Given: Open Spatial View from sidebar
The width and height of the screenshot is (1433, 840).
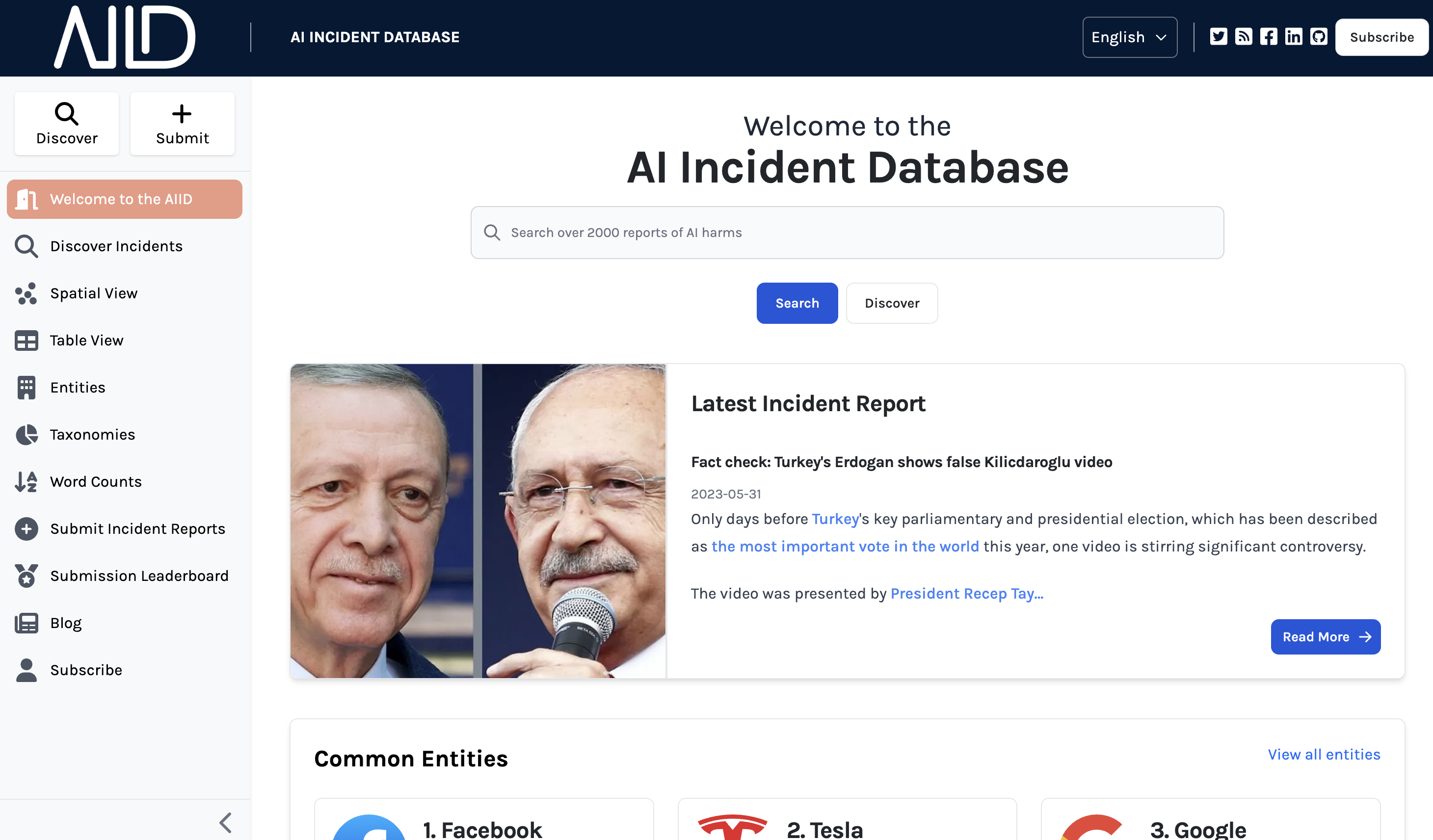Looking at the screenshot, I should pyautogui.click(x=94, y=293).
